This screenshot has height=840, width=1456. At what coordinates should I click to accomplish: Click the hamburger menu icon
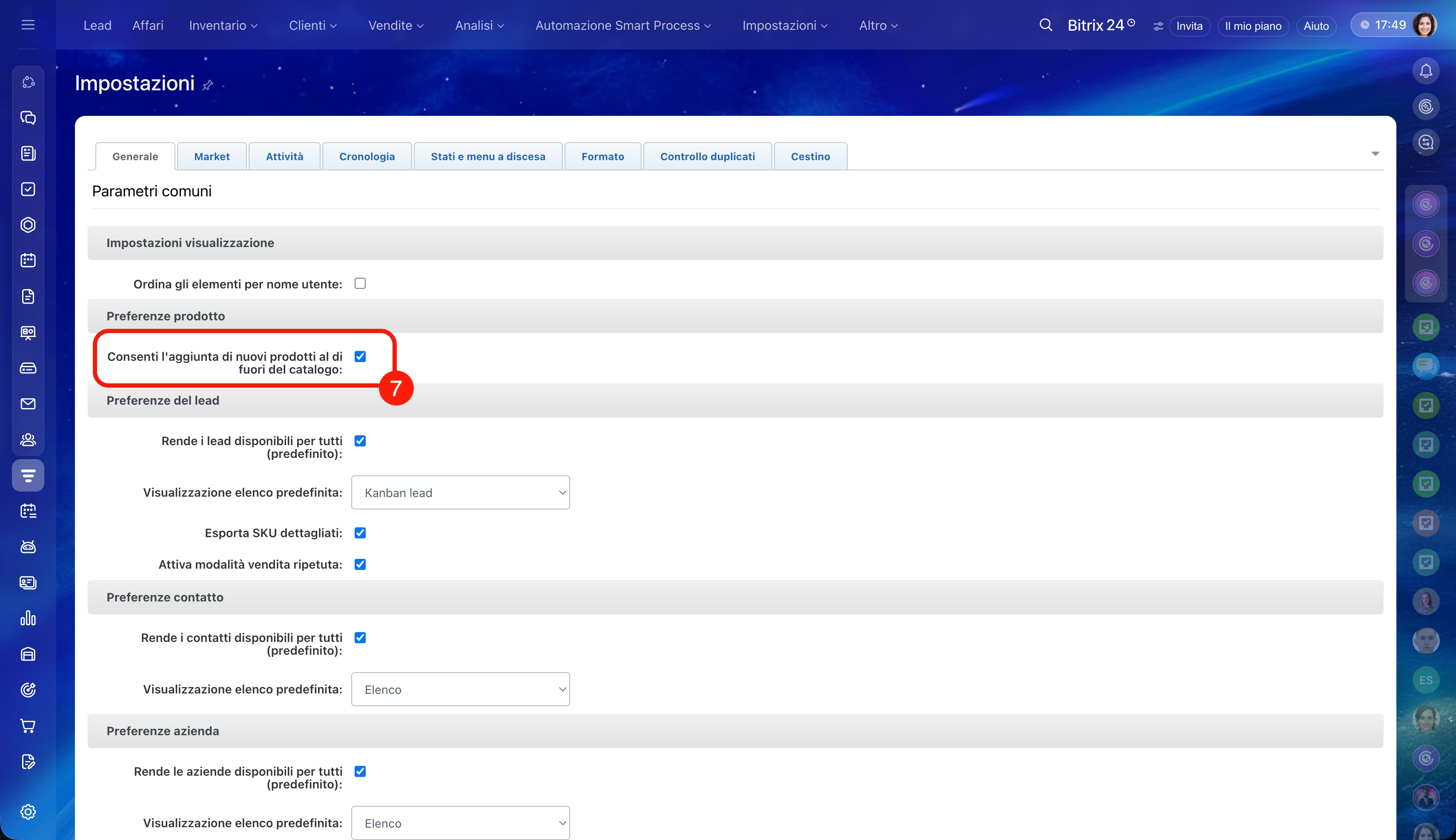[28, 25]
